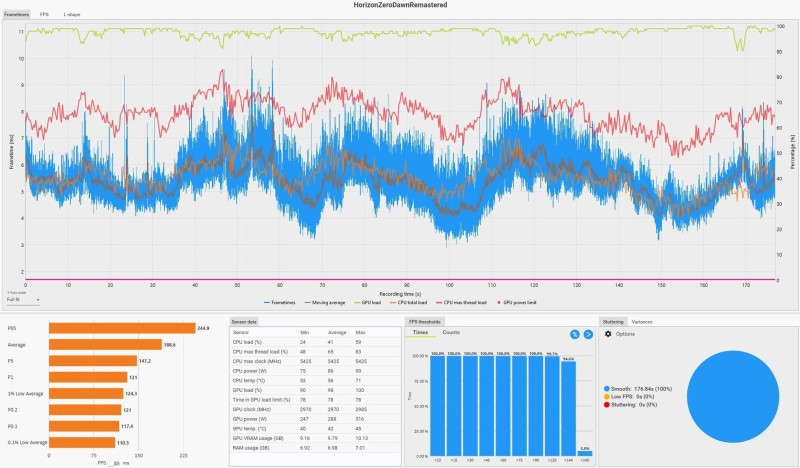
Task: Toggle the FPS / ms switch
Action: (x=114, y=463)
